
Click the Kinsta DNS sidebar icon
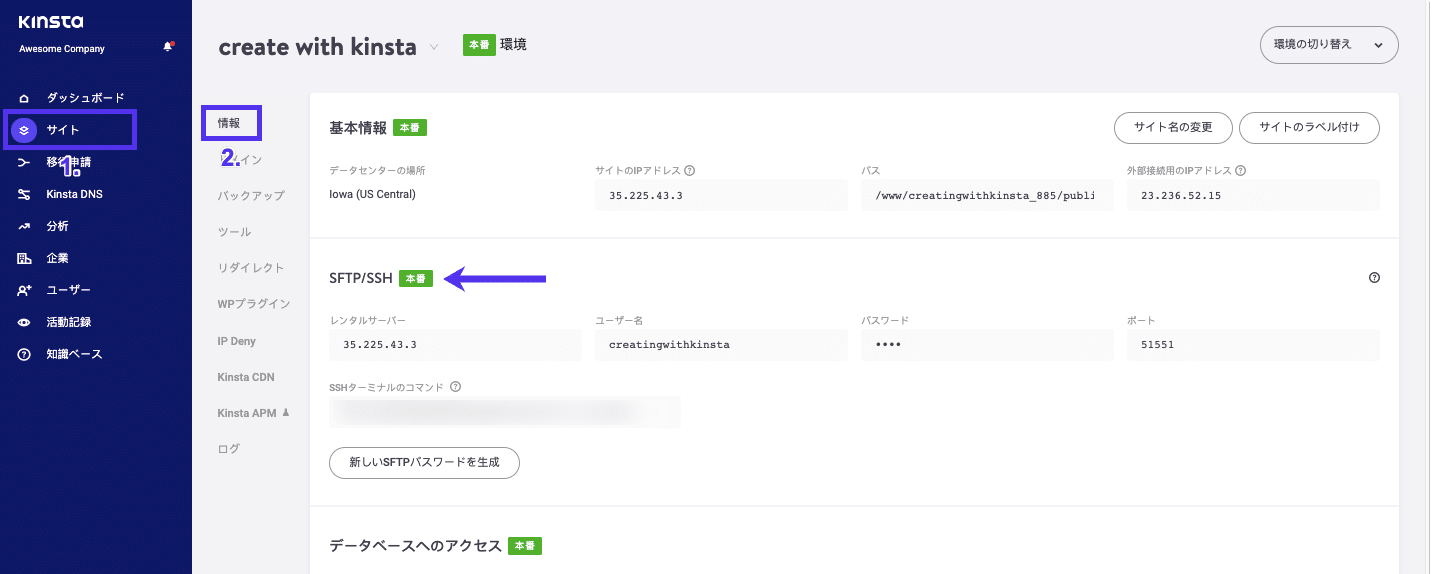click(x=24, y=194)
